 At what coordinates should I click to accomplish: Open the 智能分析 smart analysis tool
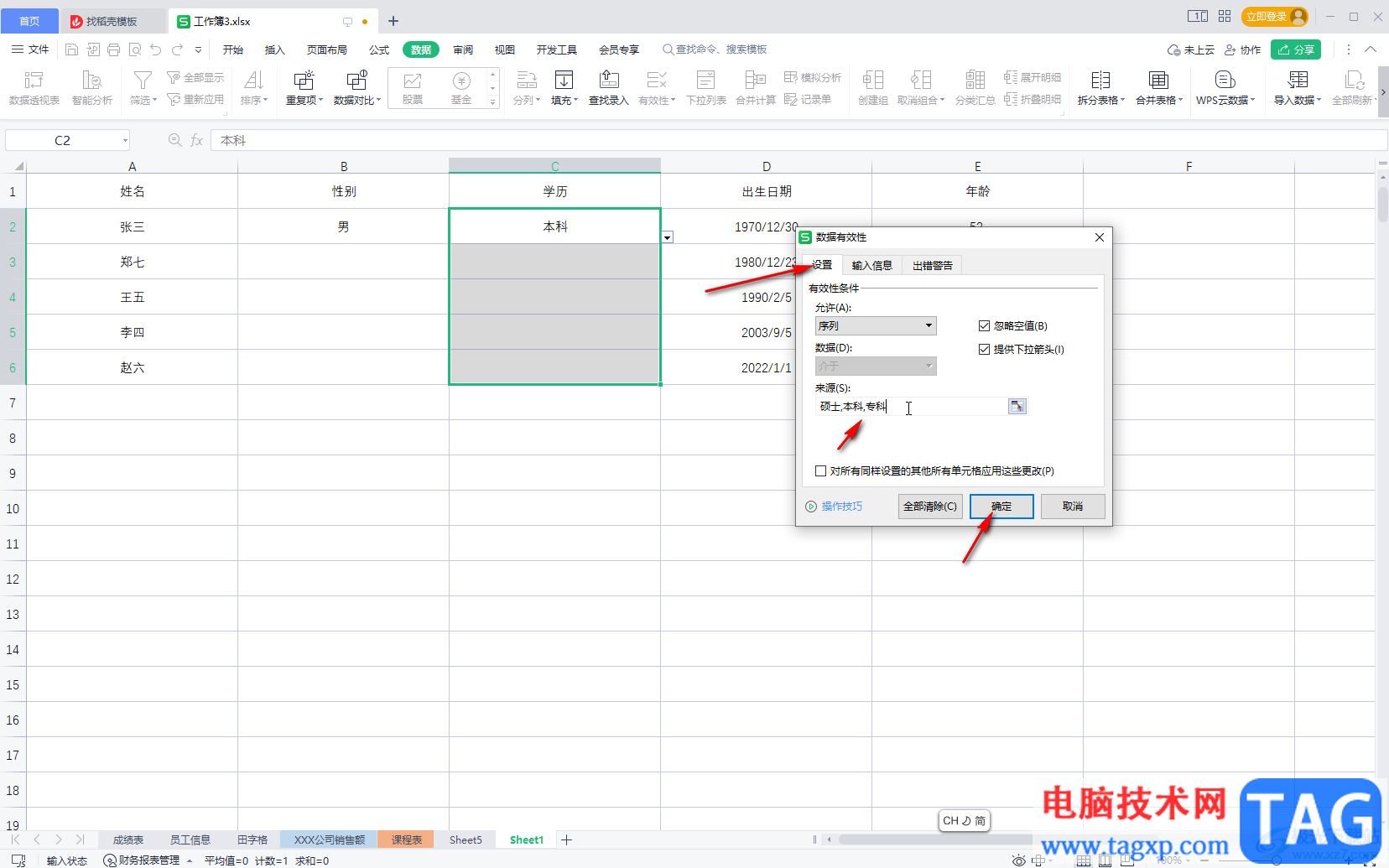coord(91,88)
